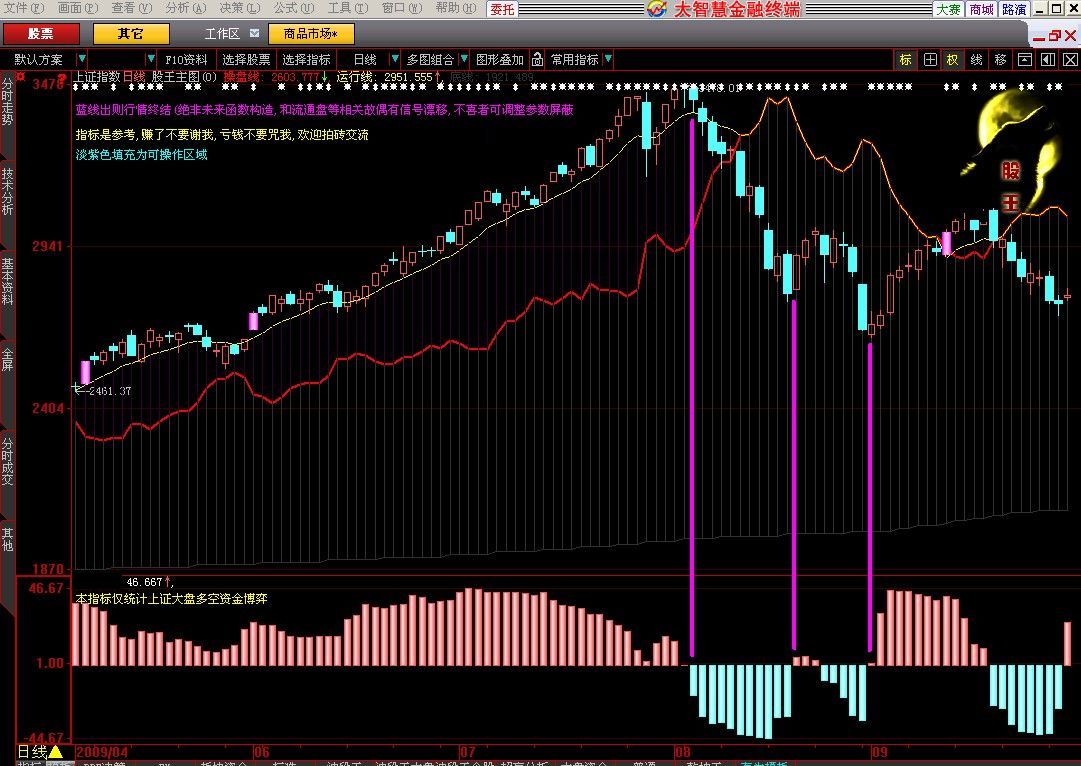Expand the 多图组合 dropdown arrow
Screen dimensions: 1081x766
point(464,59)
